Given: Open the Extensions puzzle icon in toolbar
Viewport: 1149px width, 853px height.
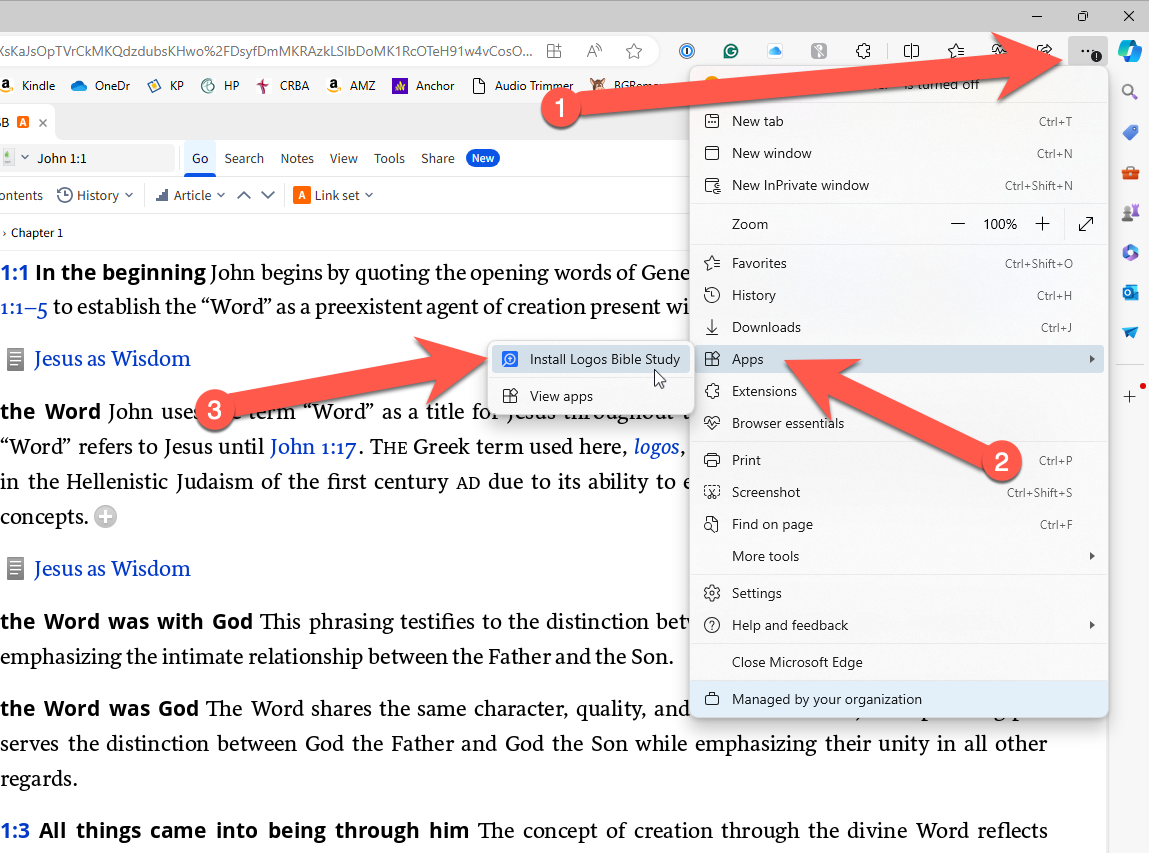Looking at the screenshot, I should point(863,51).
